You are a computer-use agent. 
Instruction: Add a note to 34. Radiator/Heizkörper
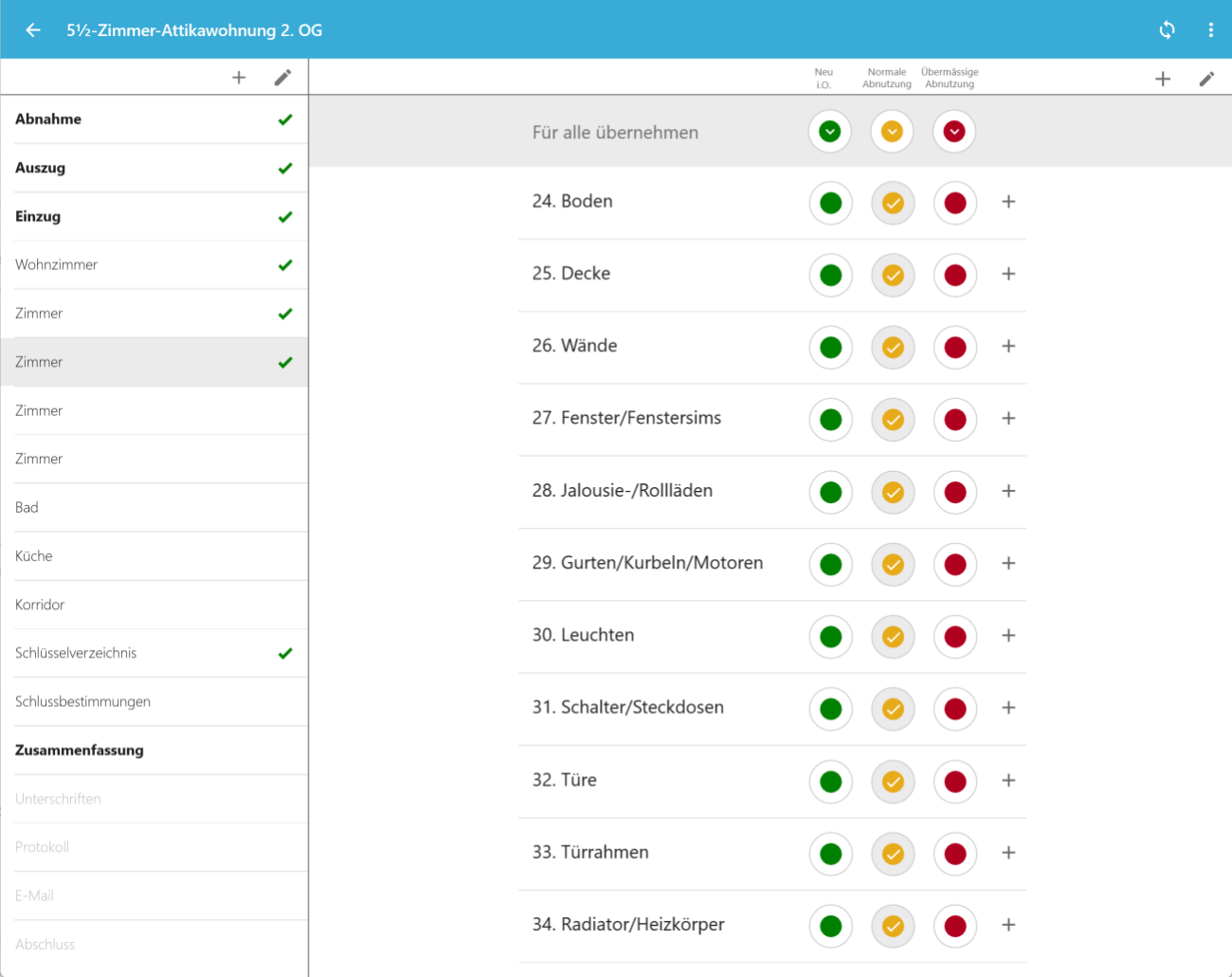(1008, 925)
